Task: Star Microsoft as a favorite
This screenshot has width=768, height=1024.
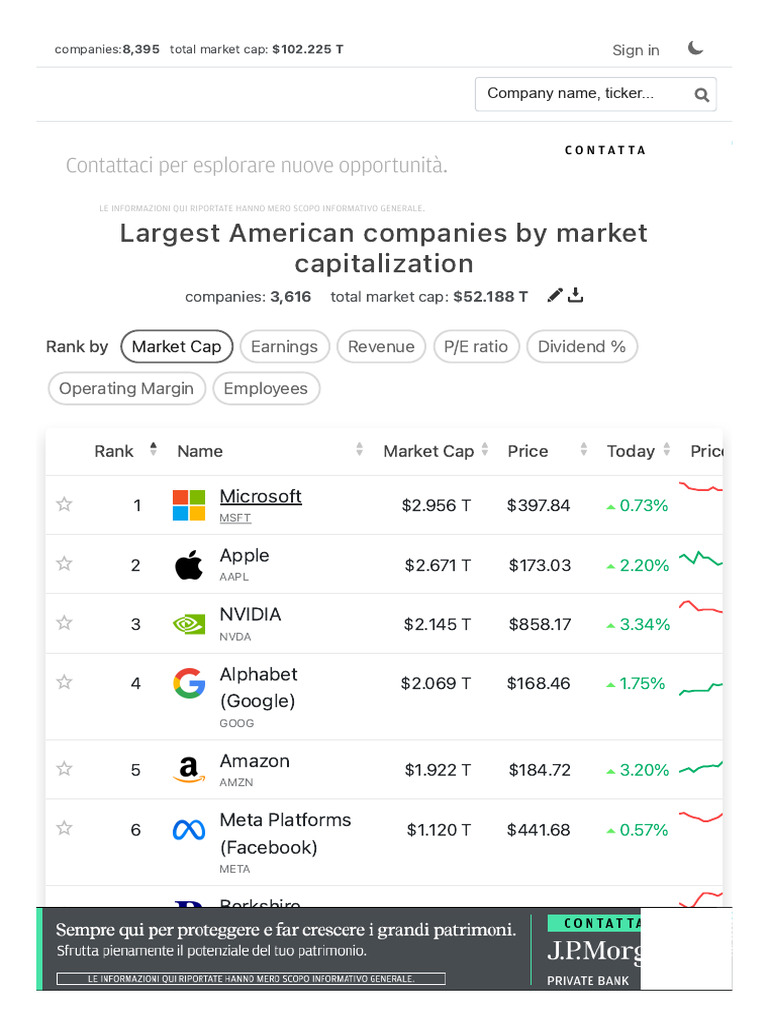Action: pyautogui.click(x=65, y=505)
